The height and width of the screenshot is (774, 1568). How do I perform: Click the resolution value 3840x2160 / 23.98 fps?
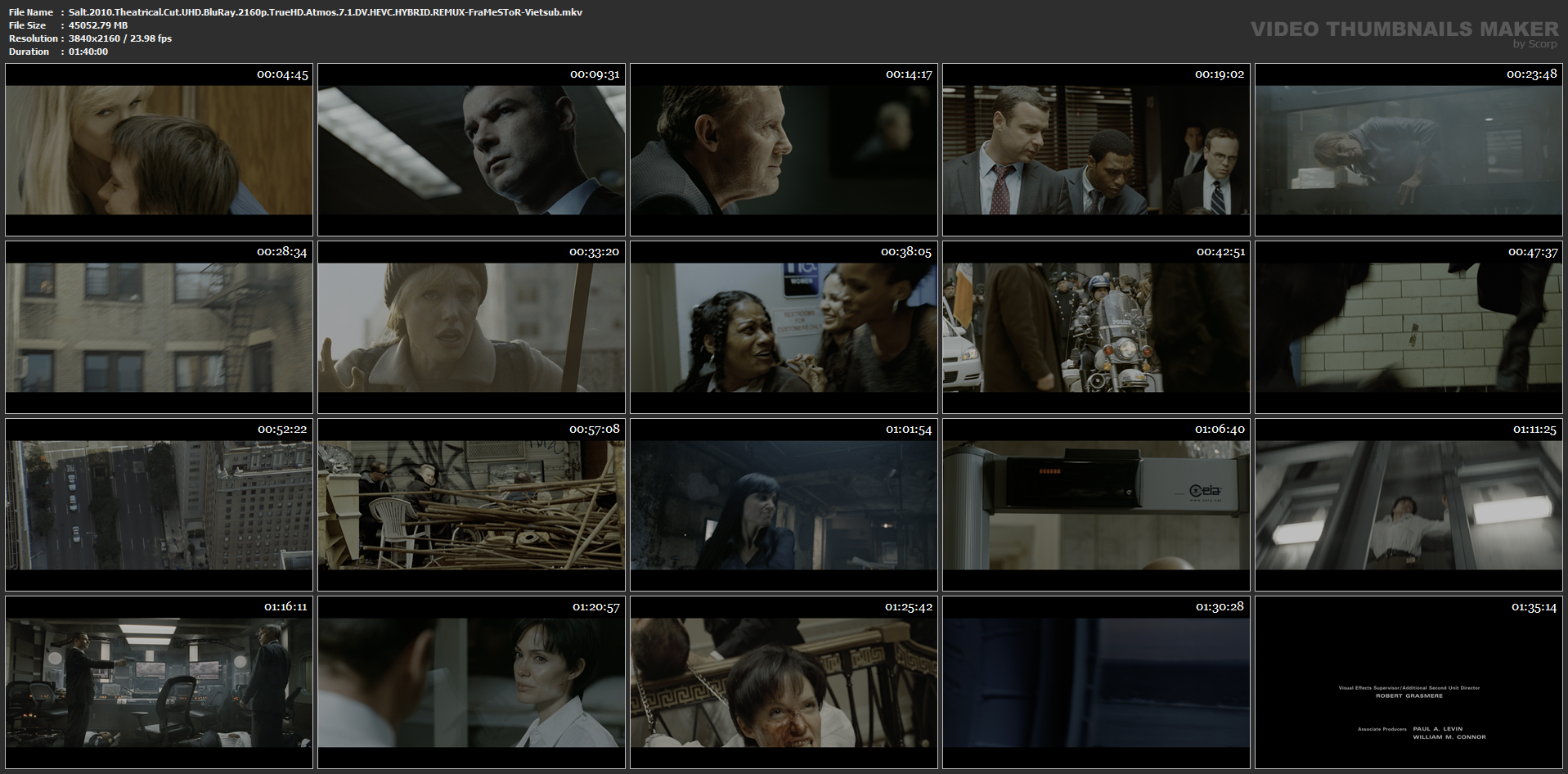tap(120, 38)
